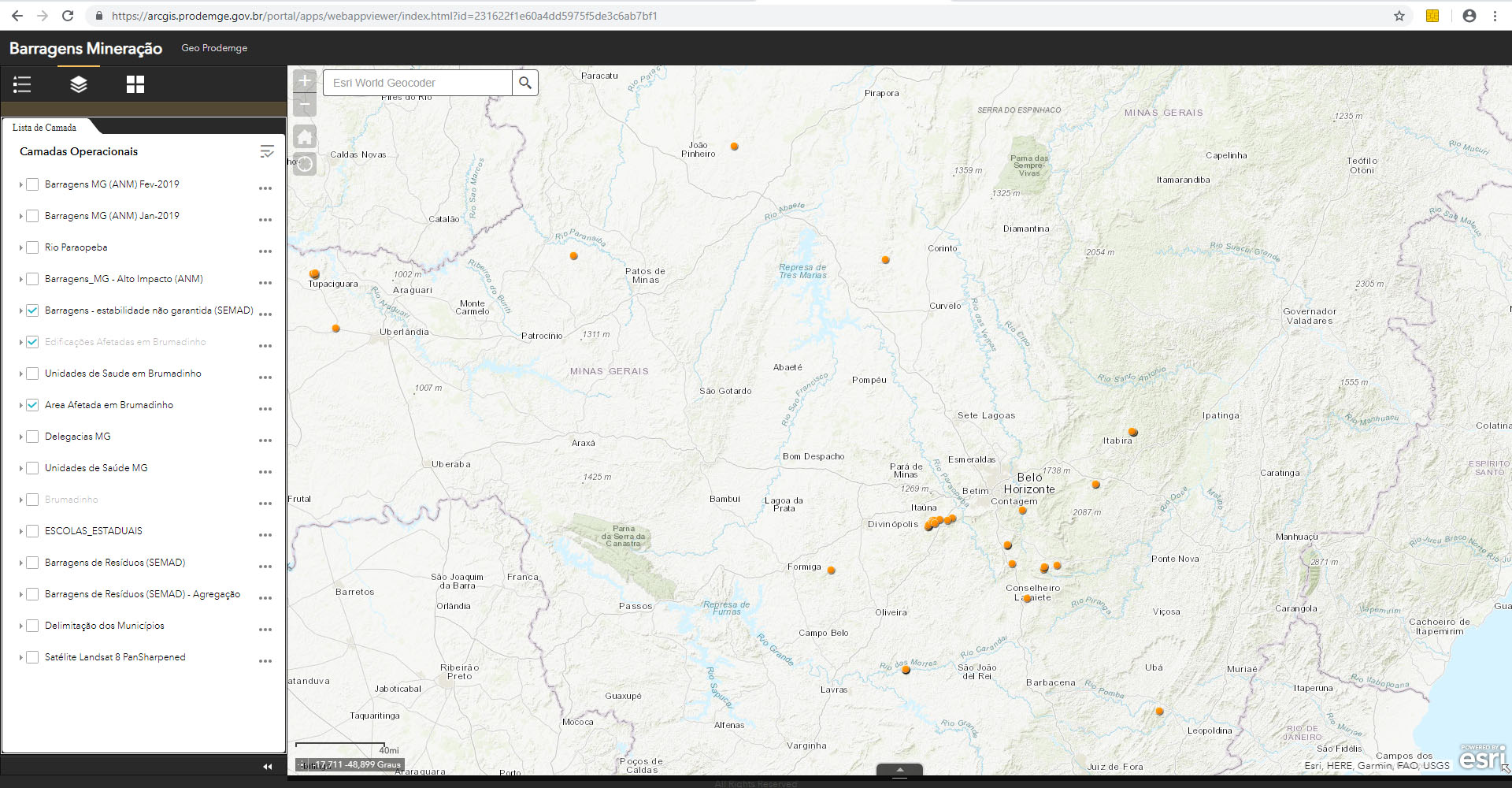Open options for Barragens MG Jan-2019 layer
This screenshot has height=788, width=1512.
coord(265,220)
